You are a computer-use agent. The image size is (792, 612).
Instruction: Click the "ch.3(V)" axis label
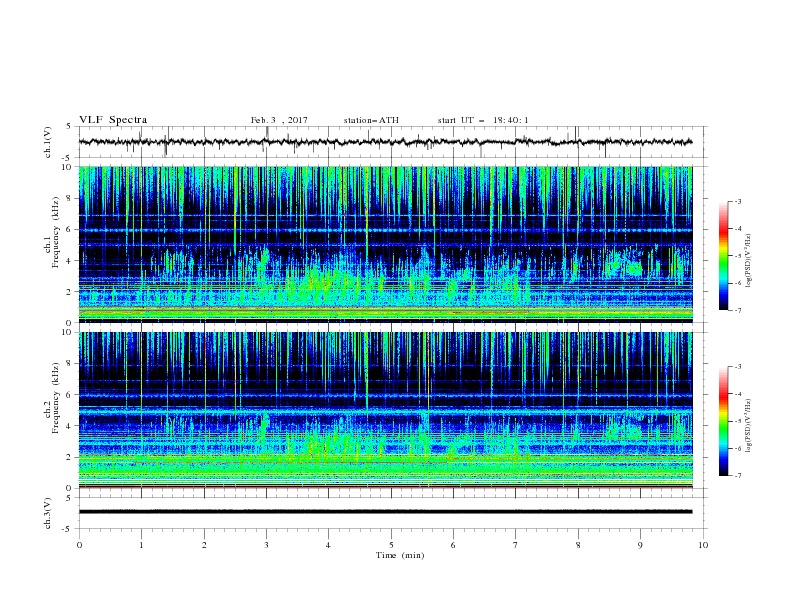tap(48, 513)
